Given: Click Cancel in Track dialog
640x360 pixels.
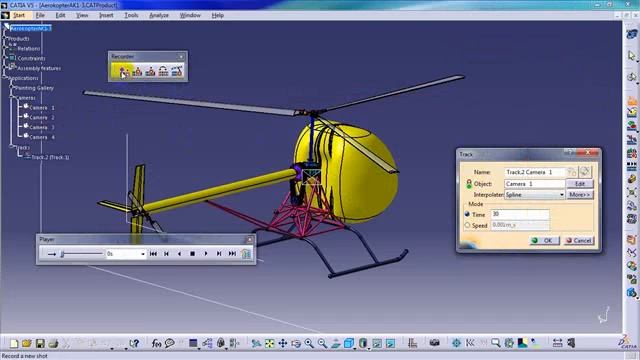Looking at the screenshot, I should tap(579, 240).
